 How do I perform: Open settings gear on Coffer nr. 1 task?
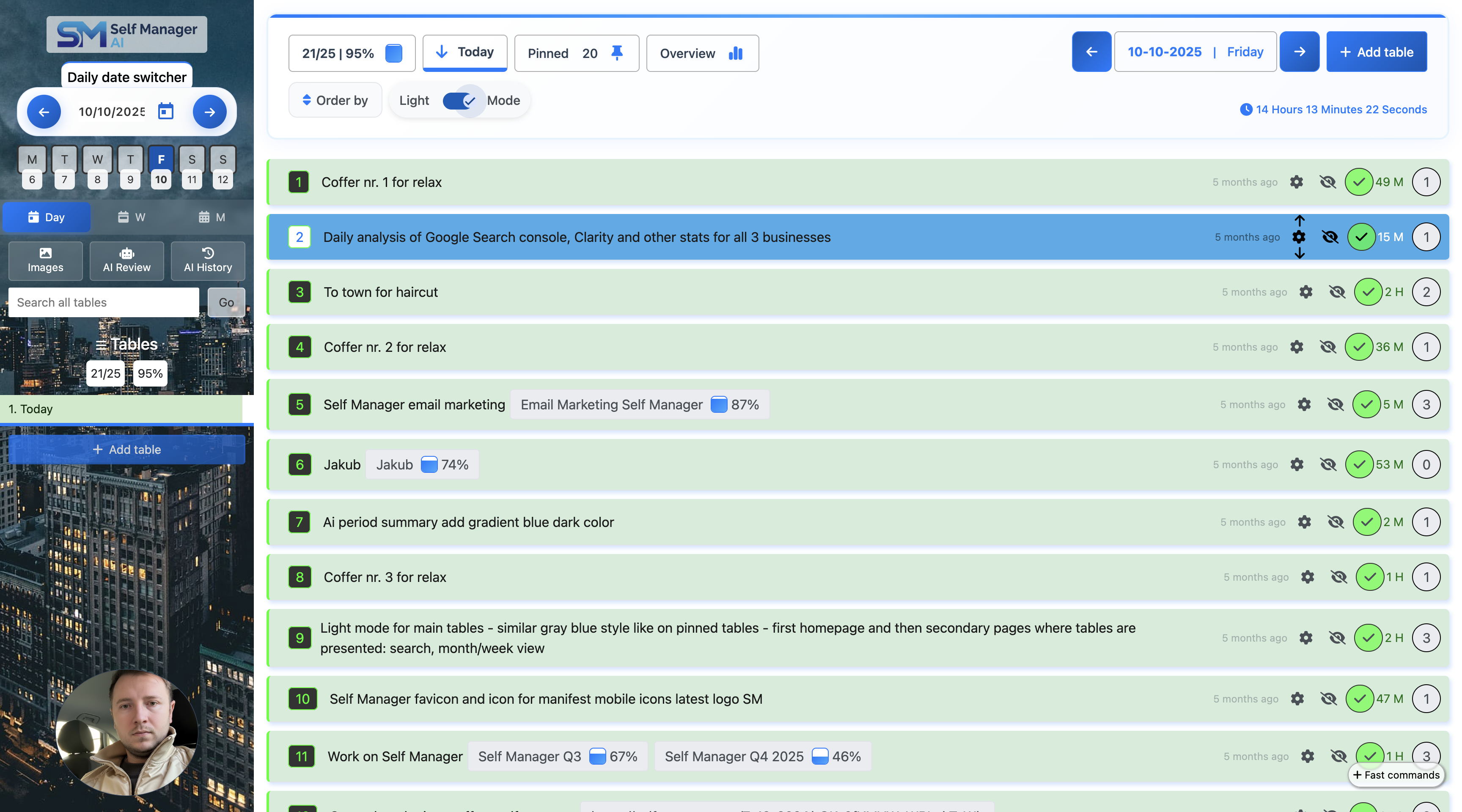coord(1297,182)
